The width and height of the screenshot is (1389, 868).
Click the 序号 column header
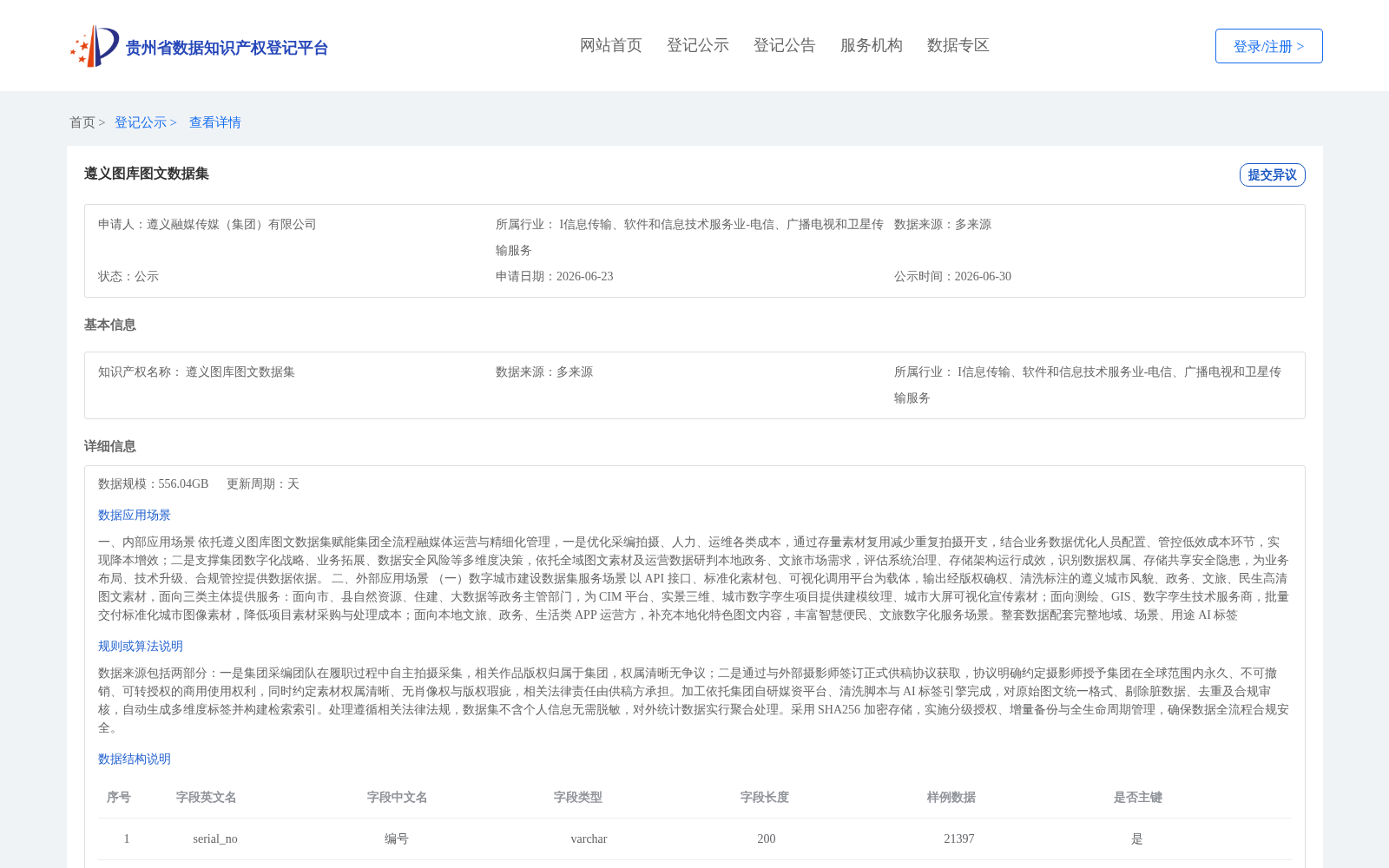point(119,797)
